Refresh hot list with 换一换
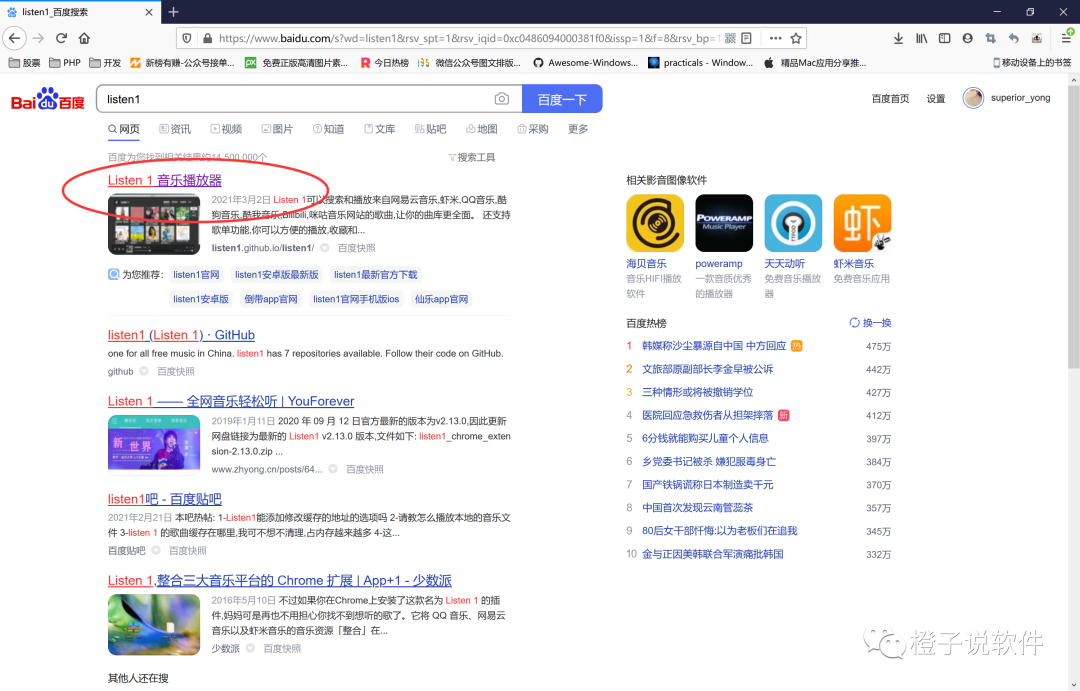Screen dimensions: 1080x691 point(871,322)
